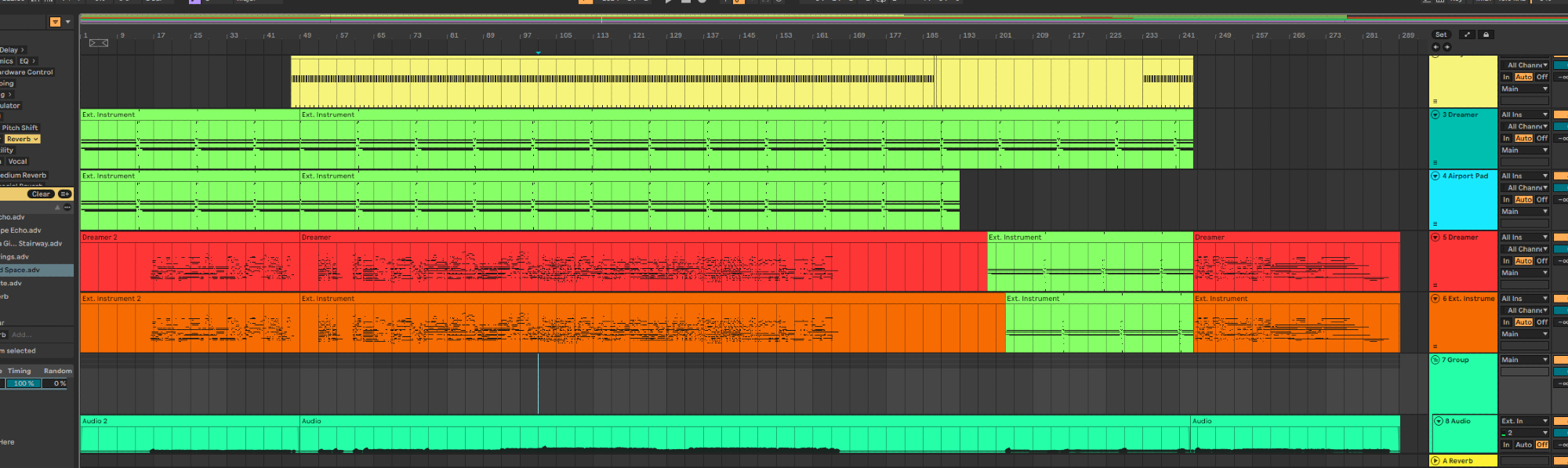The image size is (1568, 468).
Task: Switch 4 Airport Pad monitor to Off
Action: coord(1541,200)
